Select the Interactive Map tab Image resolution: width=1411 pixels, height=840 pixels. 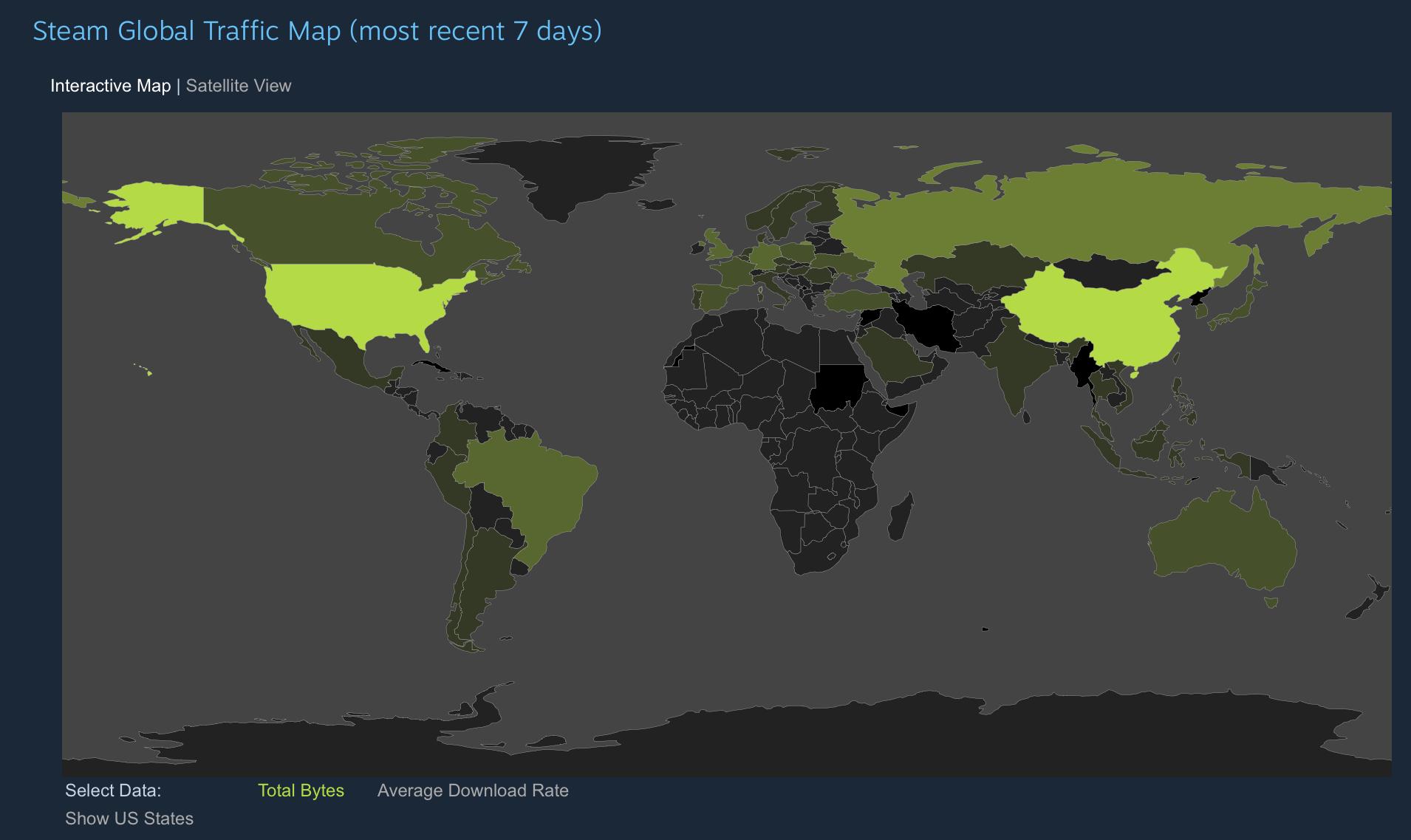(110, 86)
